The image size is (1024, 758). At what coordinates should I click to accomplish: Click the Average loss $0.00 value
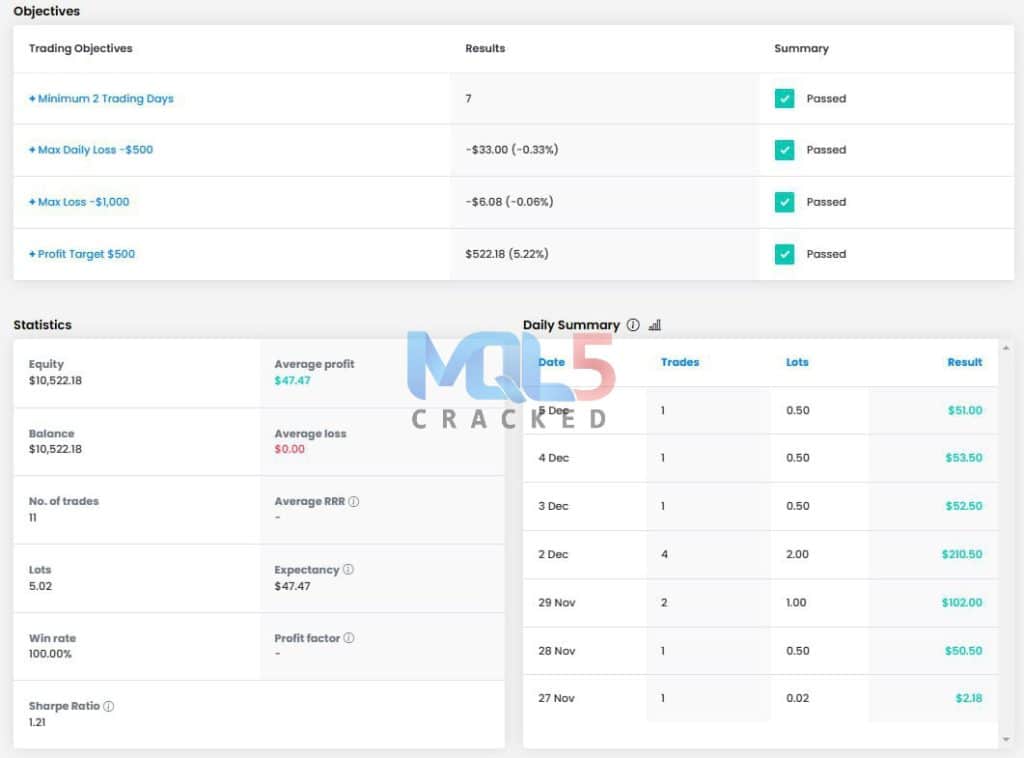[289, 449]
